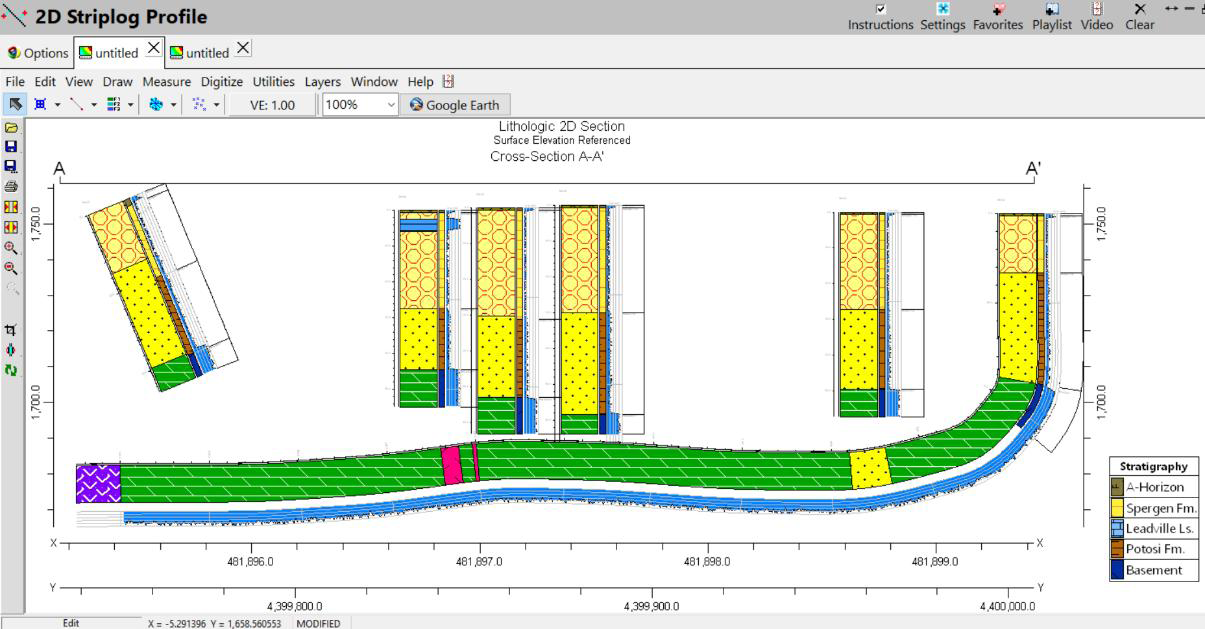The image size is (1205, 629).
Task: Add to Favorites with heart icon
Action: (x=997, y=9)
